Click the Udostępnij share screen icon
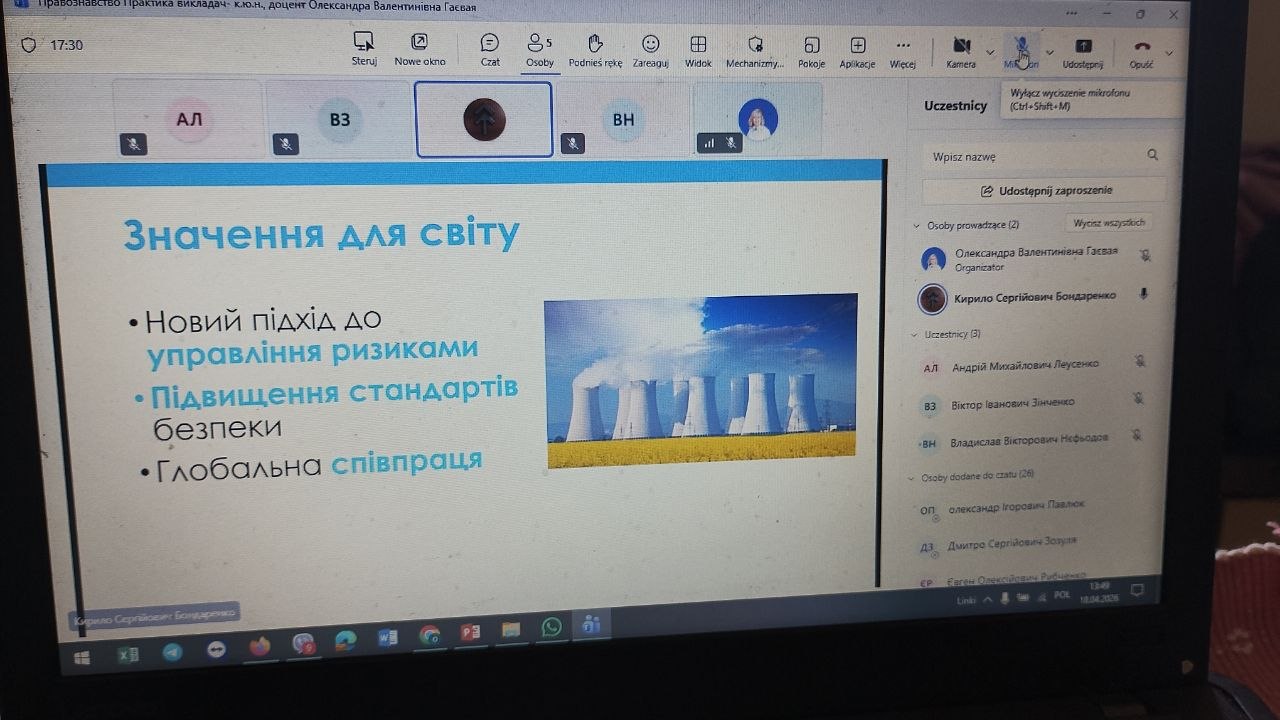The height and width of the screenshot is (720, 1280). click(x=1083, y=47)
